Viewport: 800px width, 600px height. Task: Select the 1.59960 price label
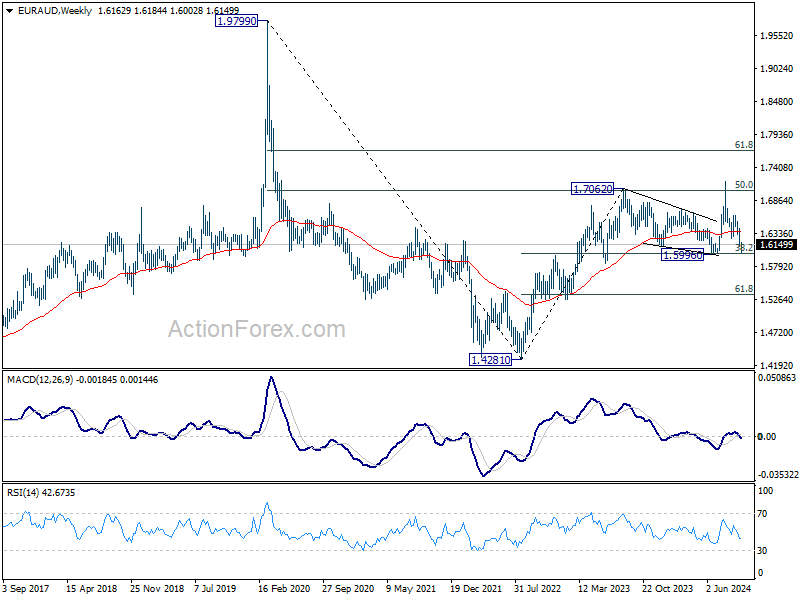point(682,255)
